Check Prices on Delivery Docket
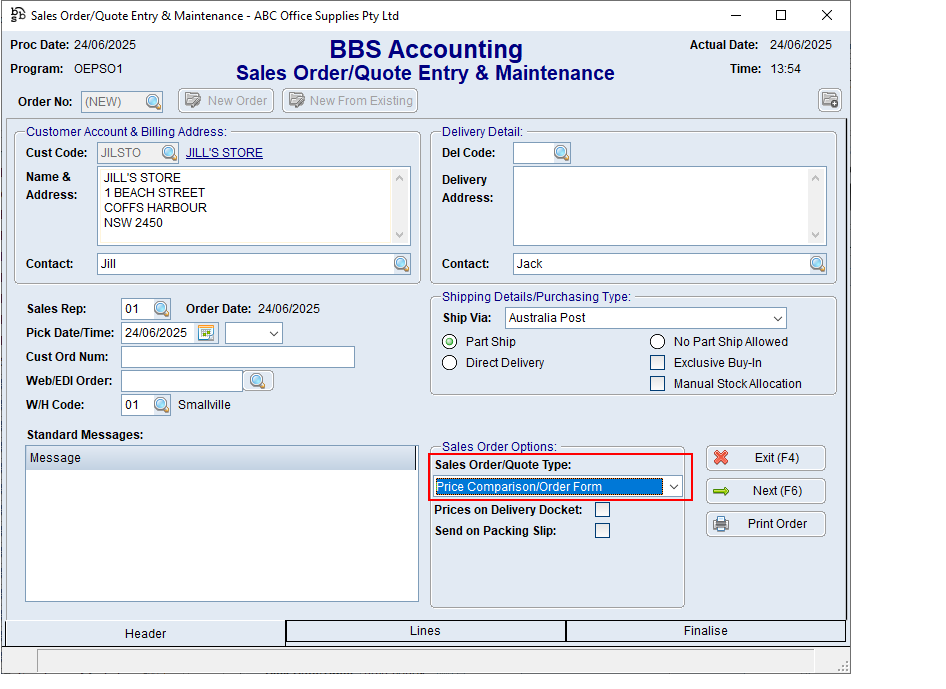 [x=602, y=508]
